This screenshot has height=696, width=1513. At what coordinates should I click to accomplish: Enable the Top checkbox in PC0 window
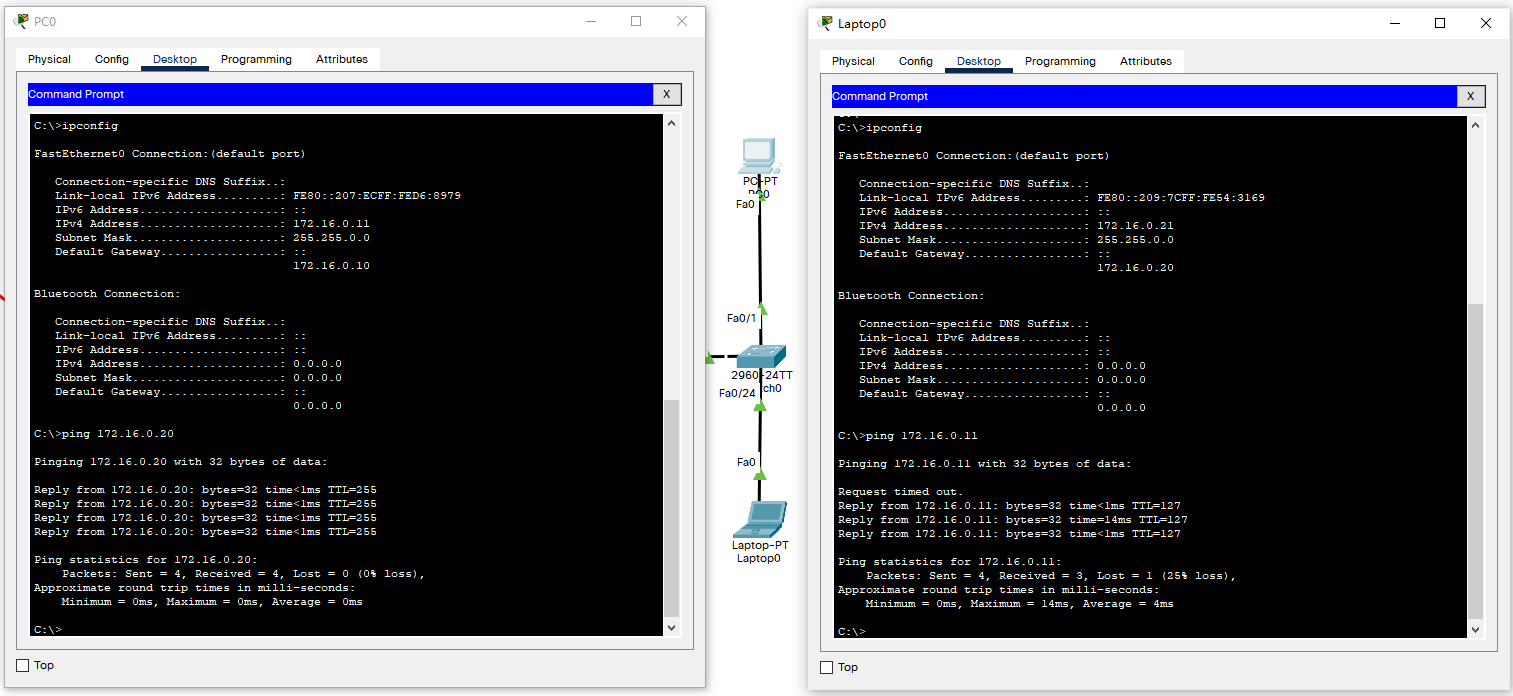click(x=23, y=665)
